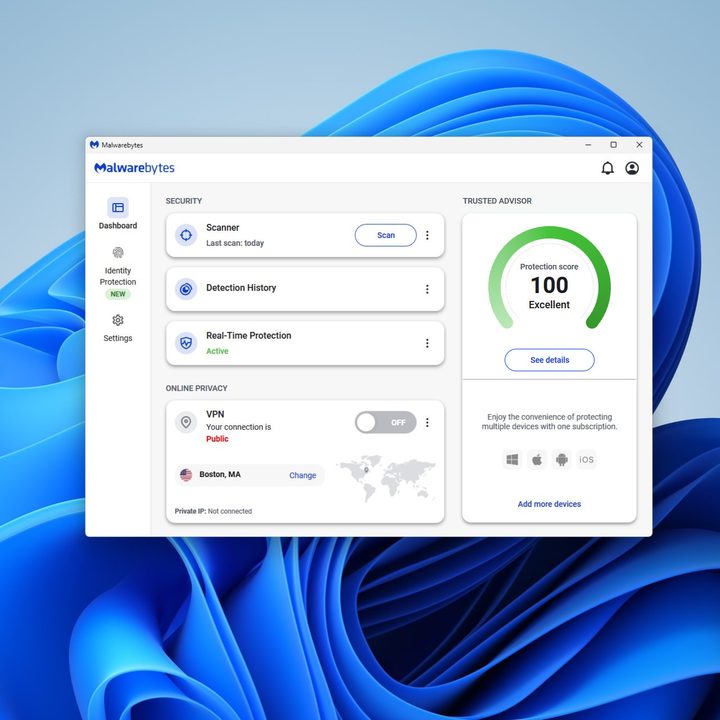The width and height of the screenshot is (720, 720).
Task: Click the Malwarebytes logo in the header
Action: tap(134, 168)
